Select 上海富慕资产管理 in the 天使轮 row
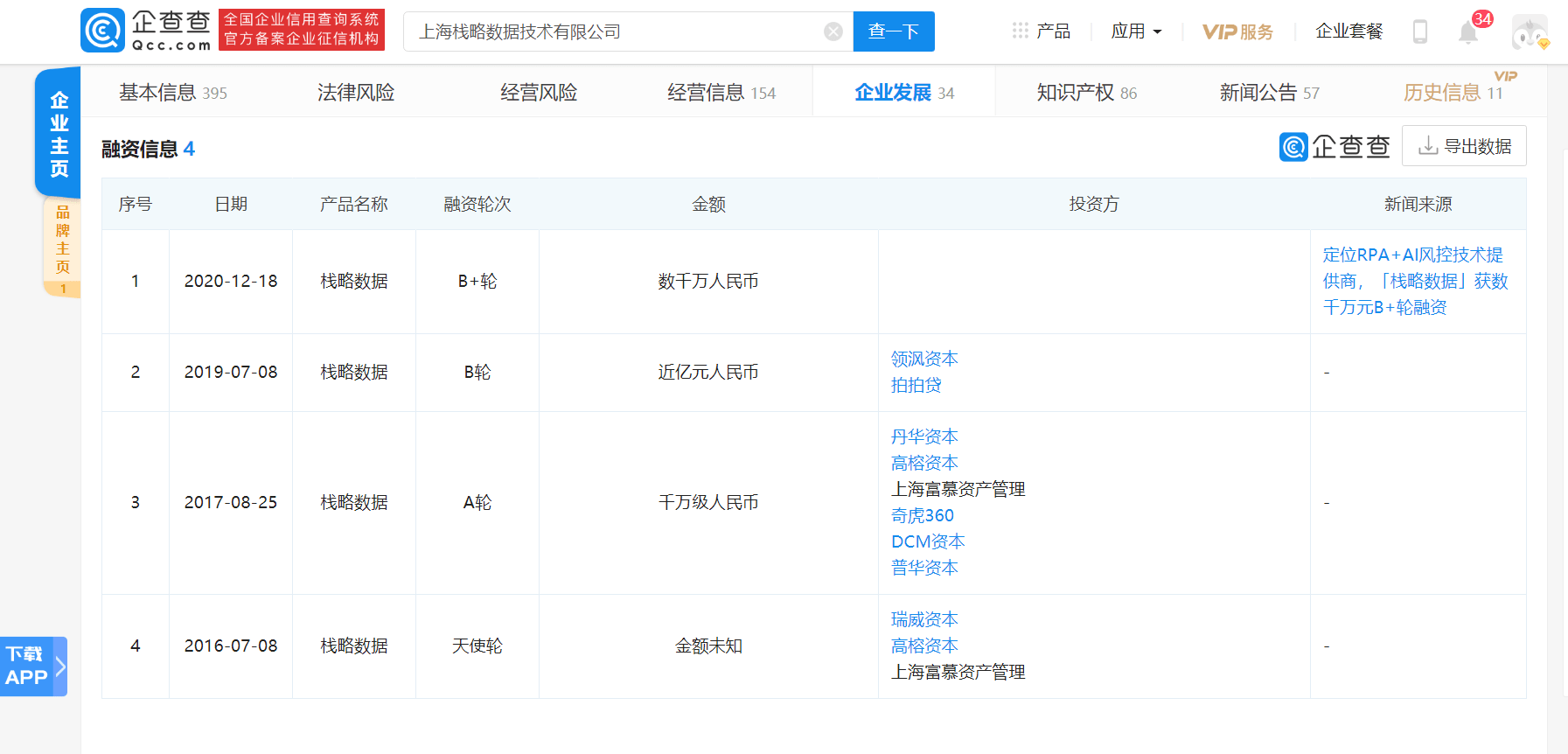Viewport: 1568px width, 754px height. click(958, 672)
